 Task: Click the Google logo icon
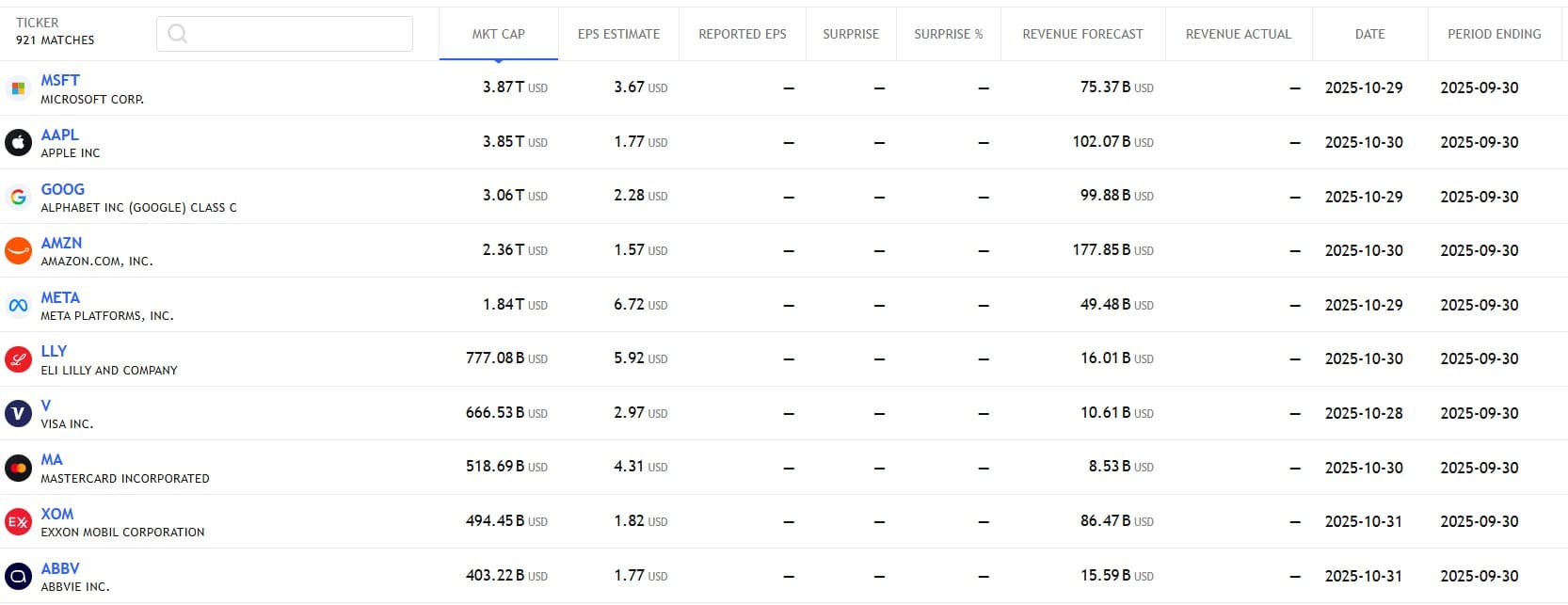click(x=18, y=197)
